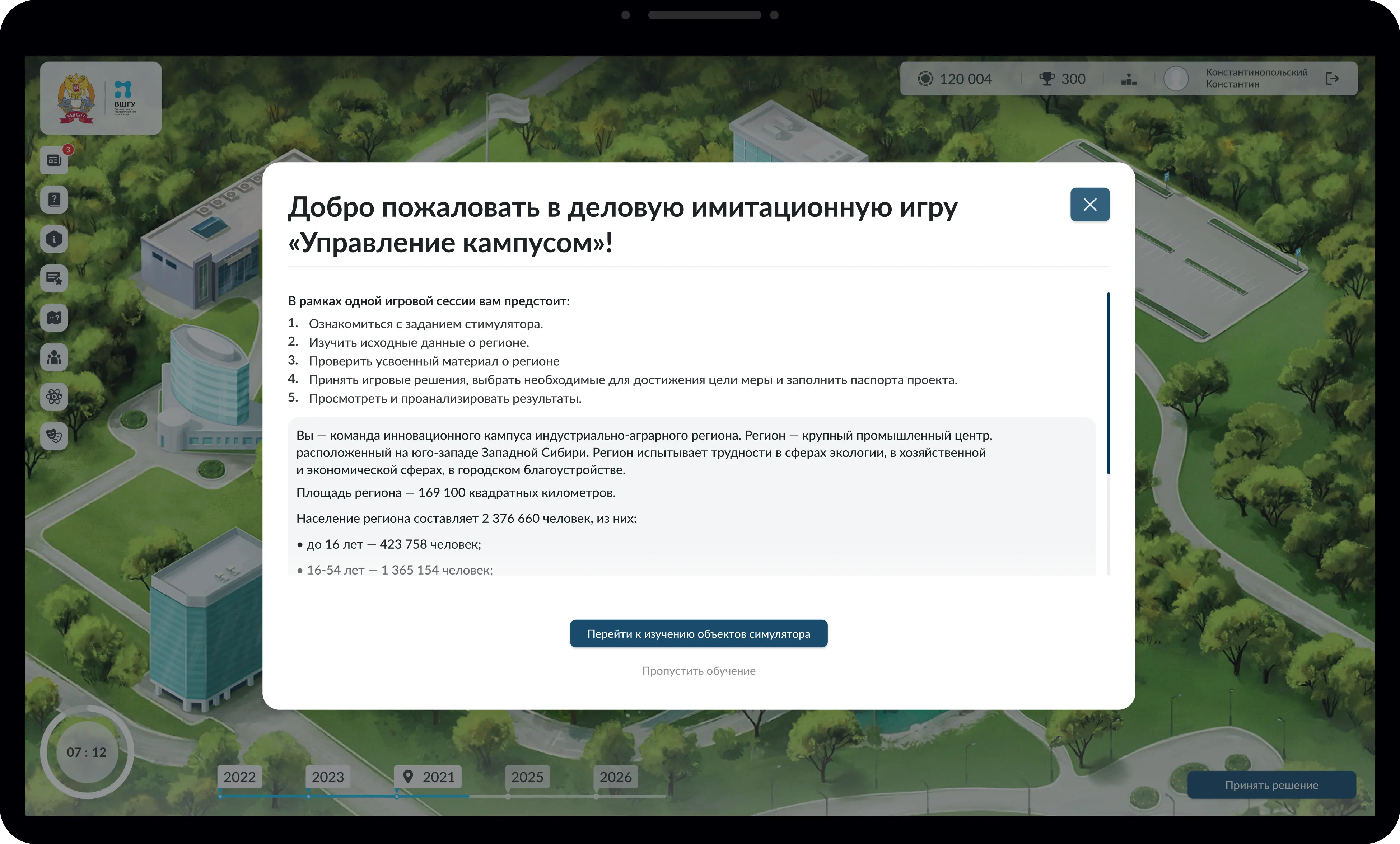The height and width of the screenshot is (844, 1400).
Task: Click the trophy score 300
Action: point(1062,79)
